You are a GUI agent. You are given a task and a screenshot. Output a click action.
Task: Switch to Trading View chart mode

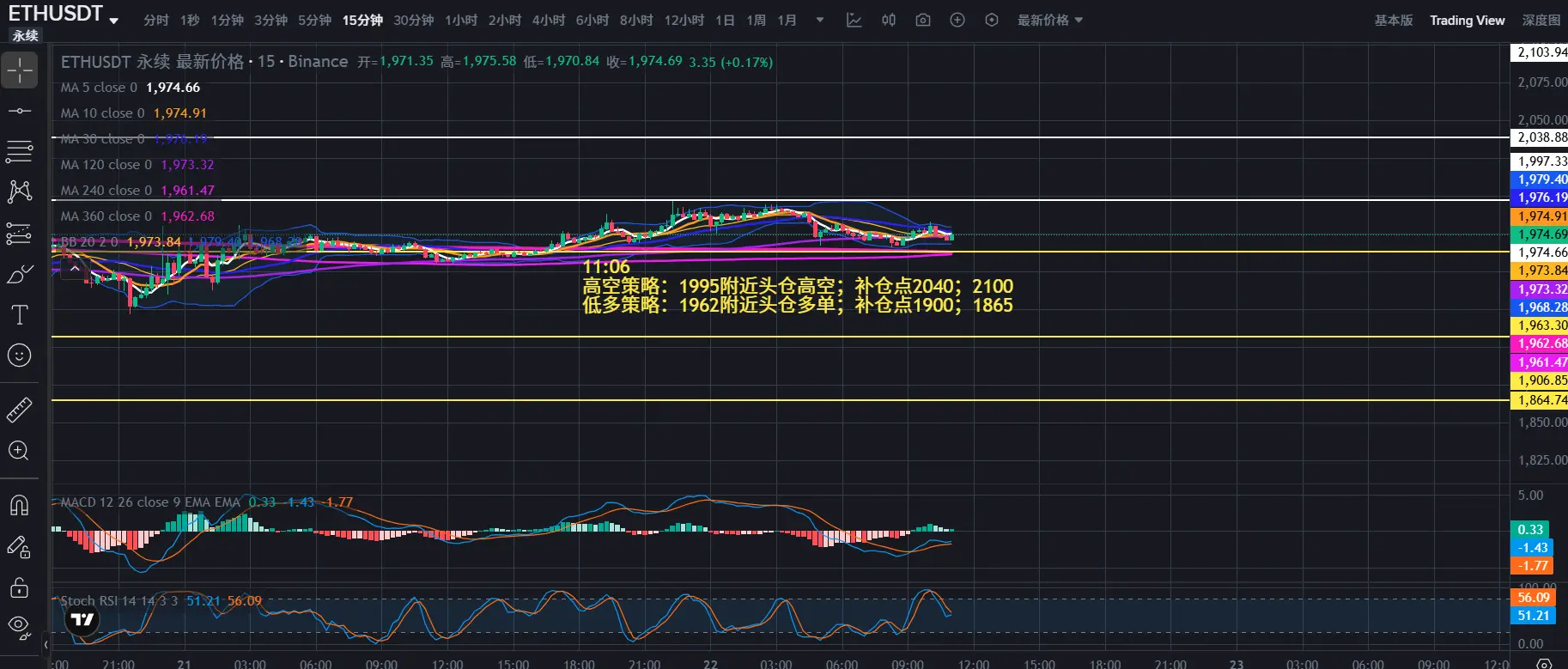(x=1468, y=20)
